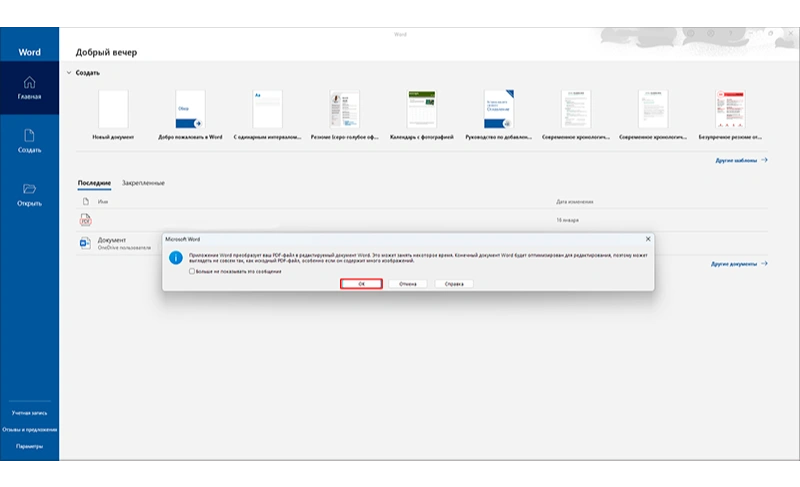Open the Другие шаблоны link
Viewport: 800px width, 487px height.
[741, 160]
